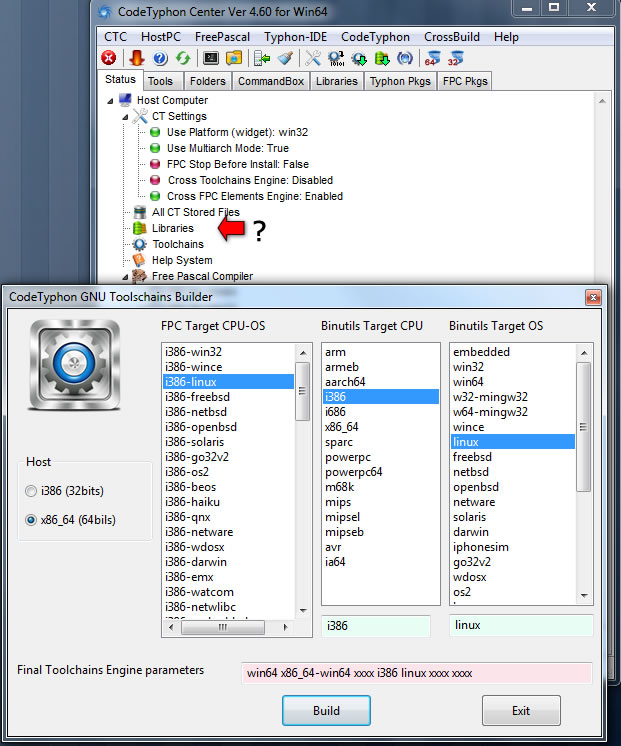Viewport: 621px width, 746px height.
Task: Click the red-orange down arrow toolbar icon
Action: [137, 58]
